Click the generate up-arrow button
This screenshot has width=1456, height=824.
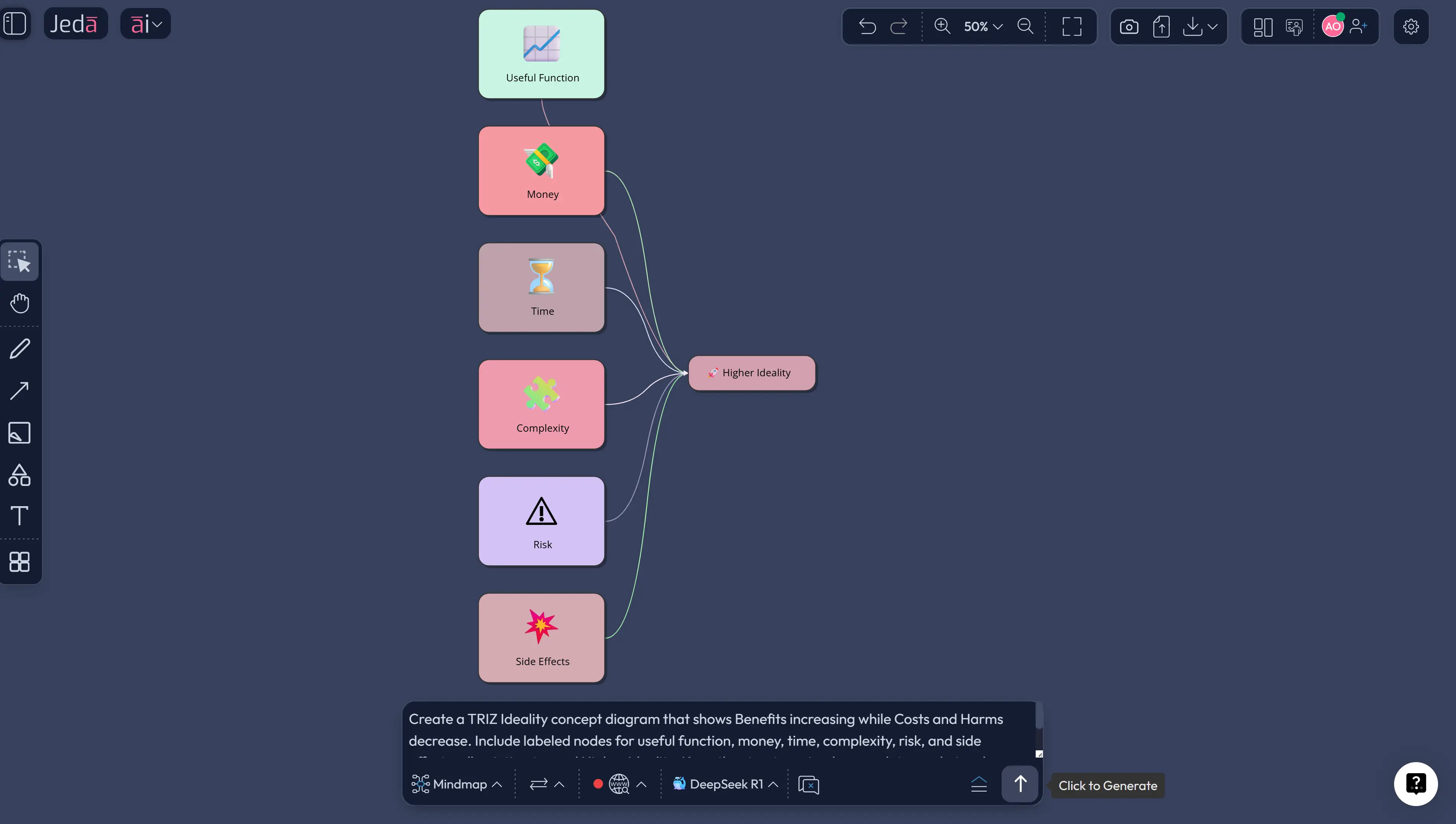1020,784
